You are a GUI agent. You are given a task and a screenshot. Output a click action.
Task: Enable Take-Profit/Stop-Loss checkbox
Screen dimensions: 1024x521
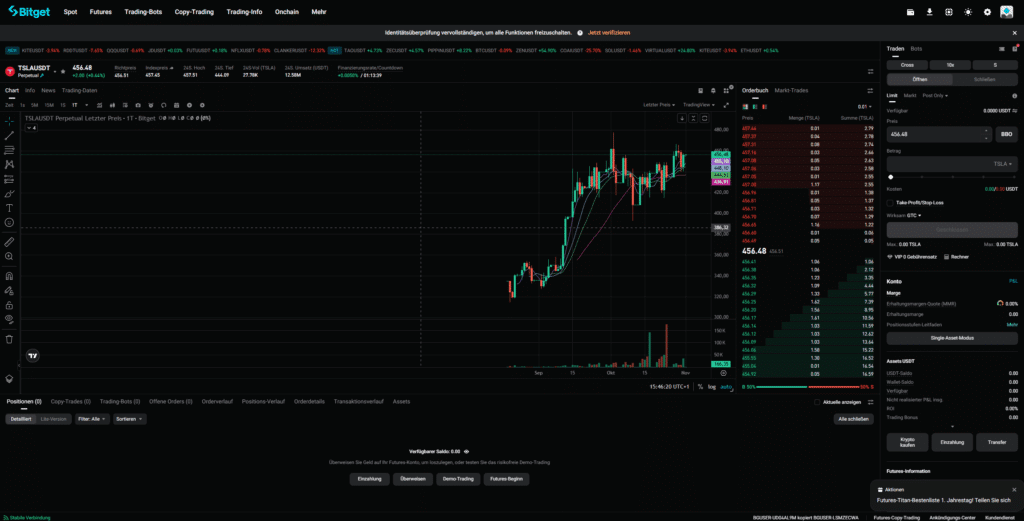[x=890, y=202]
